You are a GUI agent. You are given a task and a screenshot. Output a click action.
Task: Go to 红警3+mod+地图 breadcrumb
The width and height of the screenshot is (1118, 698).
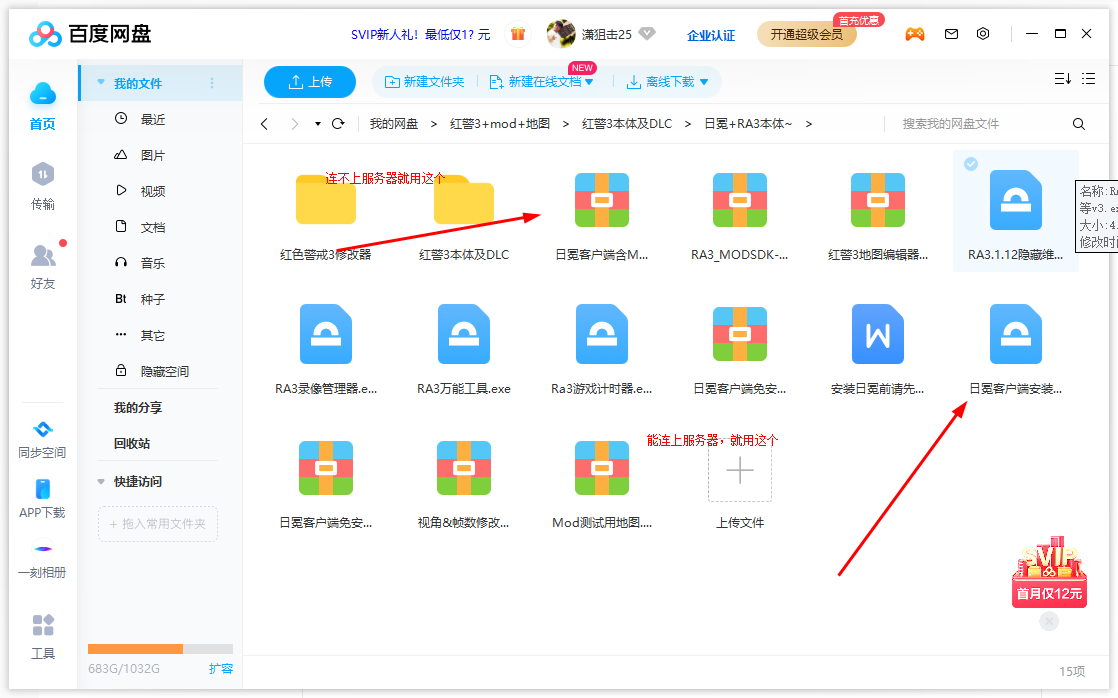coord(500,124)
